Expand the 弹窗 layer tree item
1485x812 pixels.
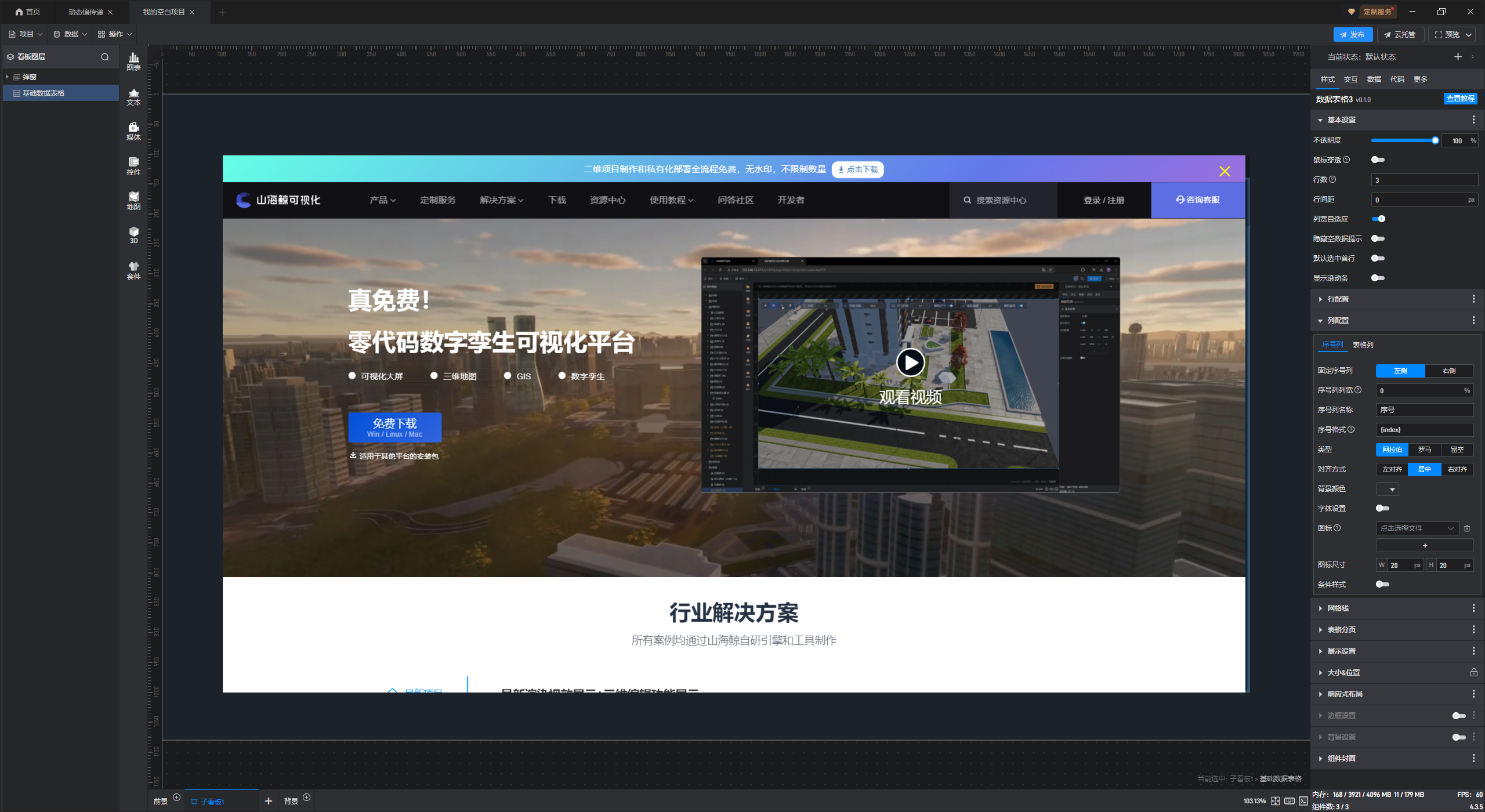(x=7, y=77)
